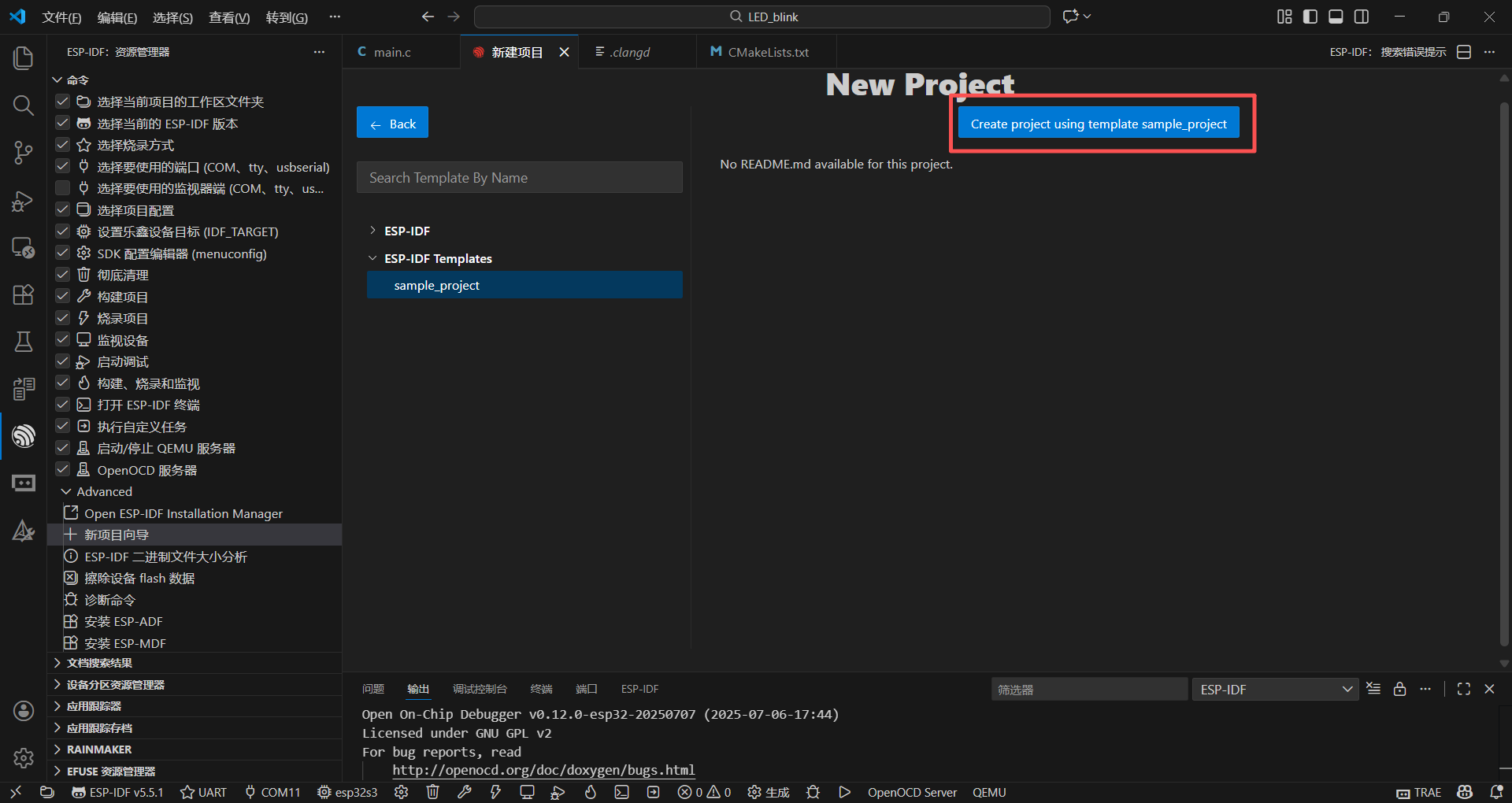Click the monitor device status bar icon

pos(527,792)
